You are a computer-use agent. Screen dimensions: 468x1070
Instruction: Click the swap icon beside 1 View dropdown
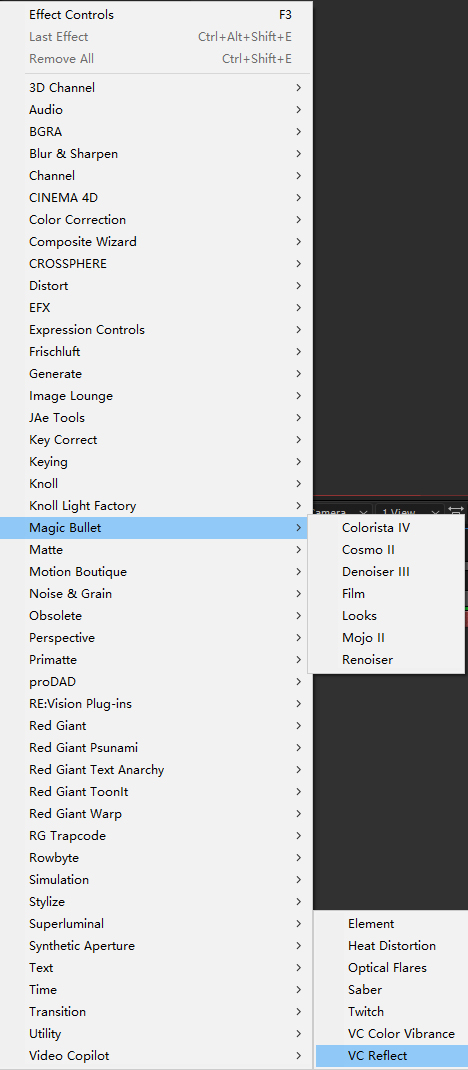(456, 510)
